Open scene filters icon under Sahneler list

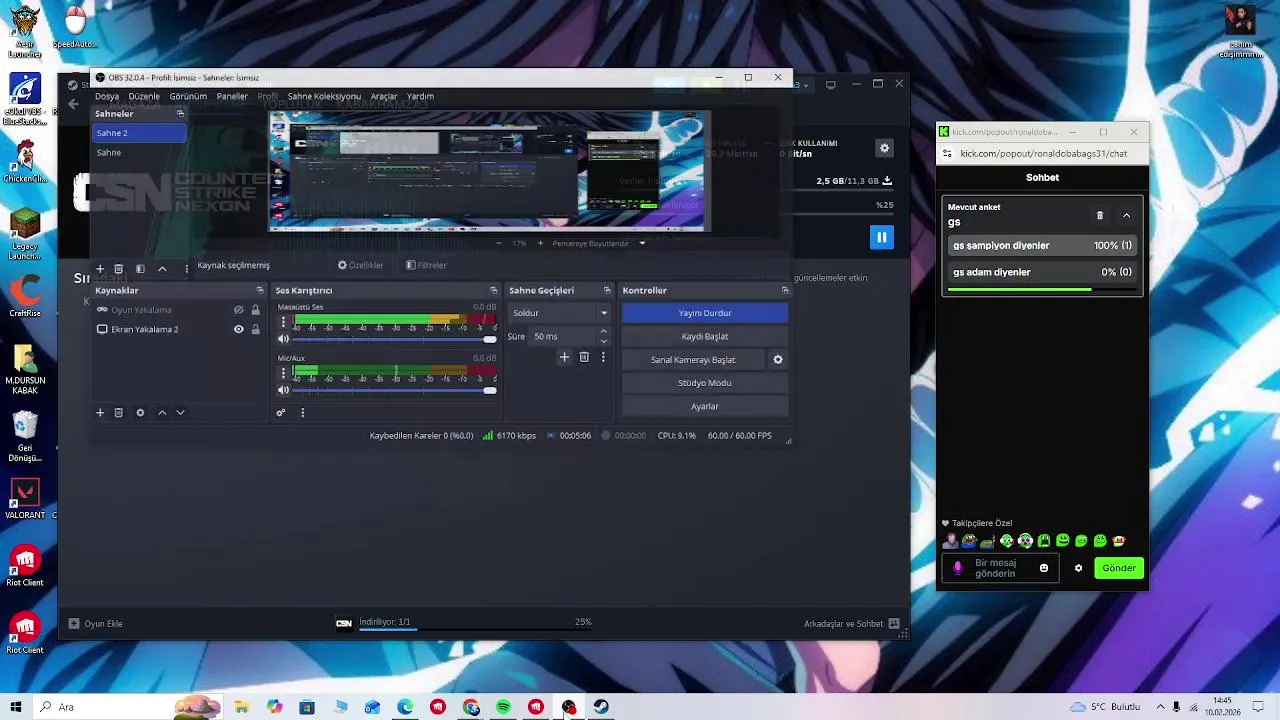point(140,269)
